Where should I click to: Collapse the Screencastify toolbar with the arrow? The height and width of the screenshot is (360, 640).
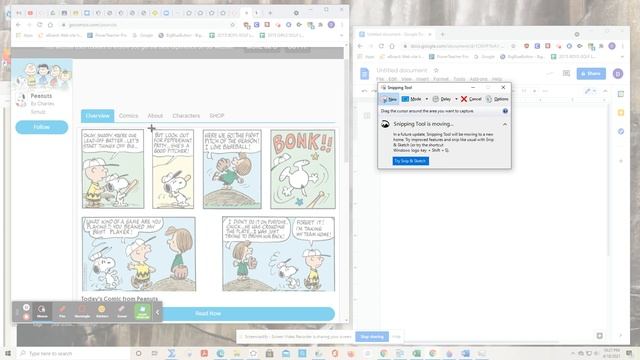pyautogui.click(x=158, y=312)
